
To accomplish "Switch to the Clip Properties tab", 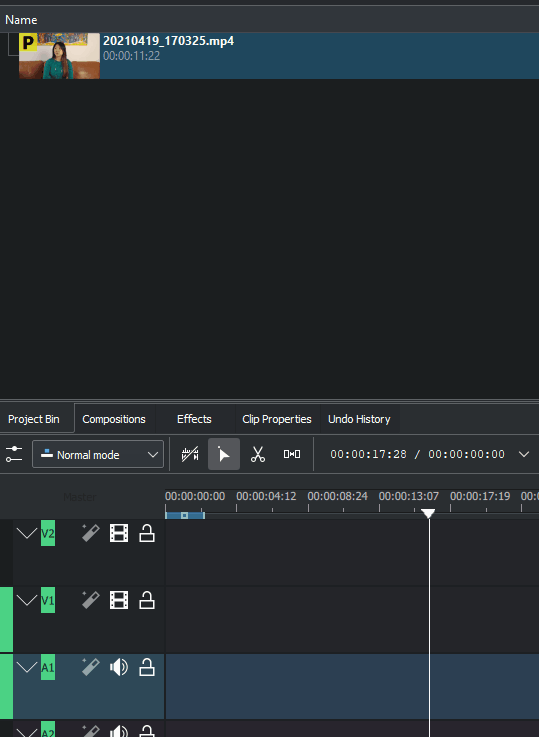I will click(x=277, y=419).
